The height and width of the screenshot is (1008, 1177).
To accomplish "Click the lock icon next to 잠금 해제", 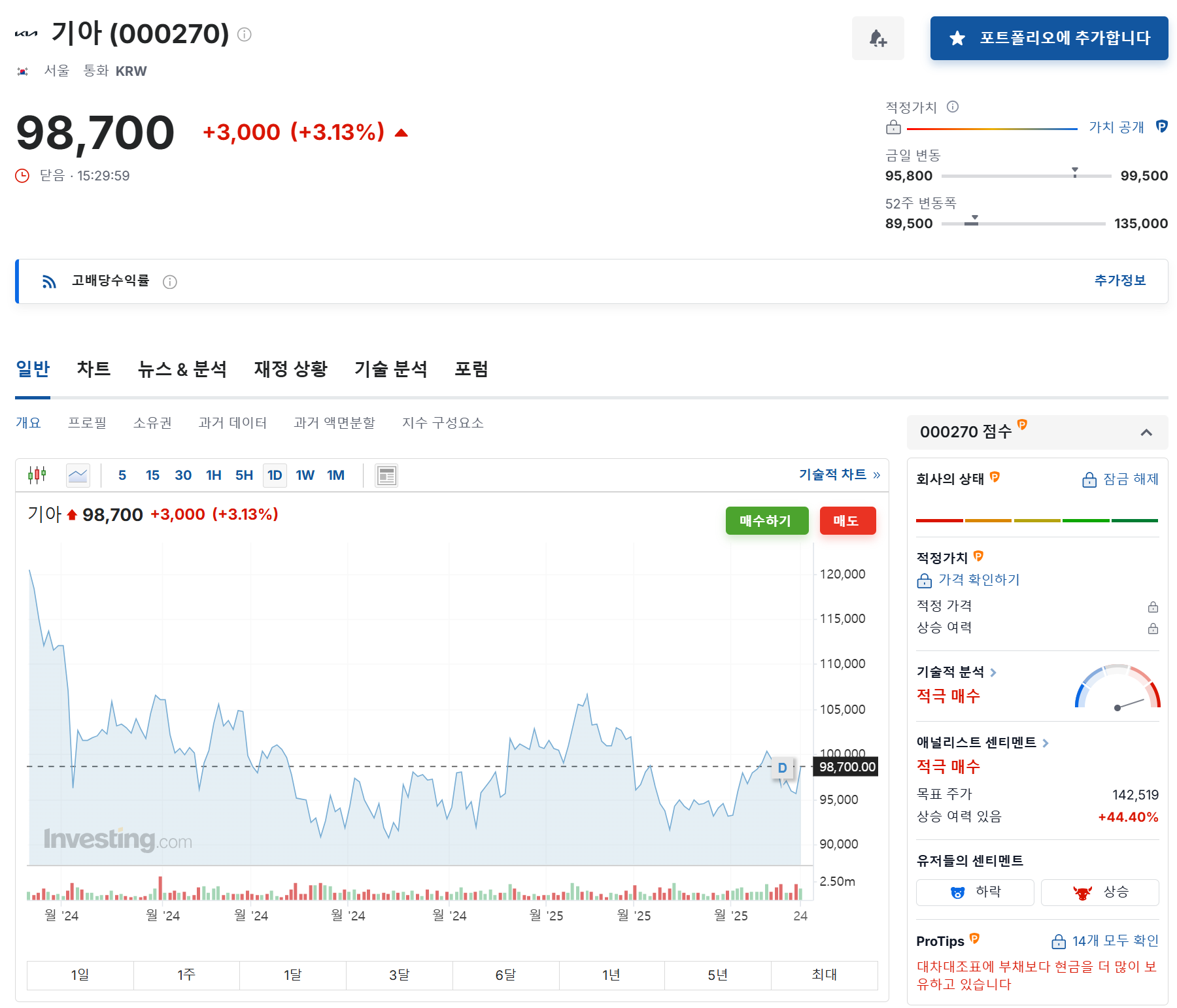I will pyautogui.click(x=1089, y=480).
